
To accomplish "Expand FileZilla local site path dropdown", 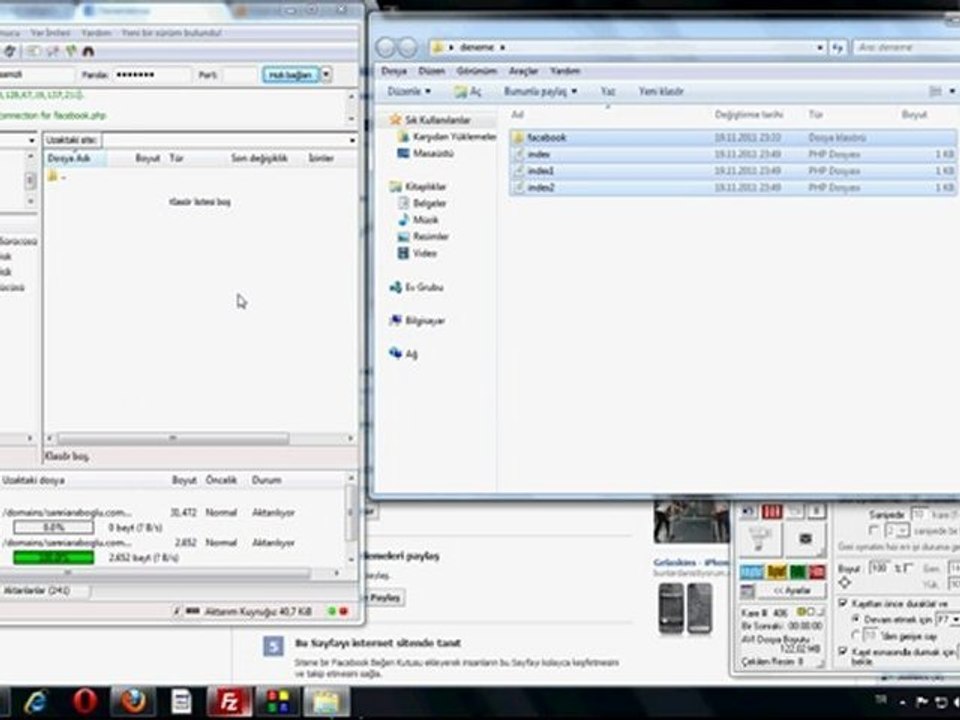I will pos(31,140).
